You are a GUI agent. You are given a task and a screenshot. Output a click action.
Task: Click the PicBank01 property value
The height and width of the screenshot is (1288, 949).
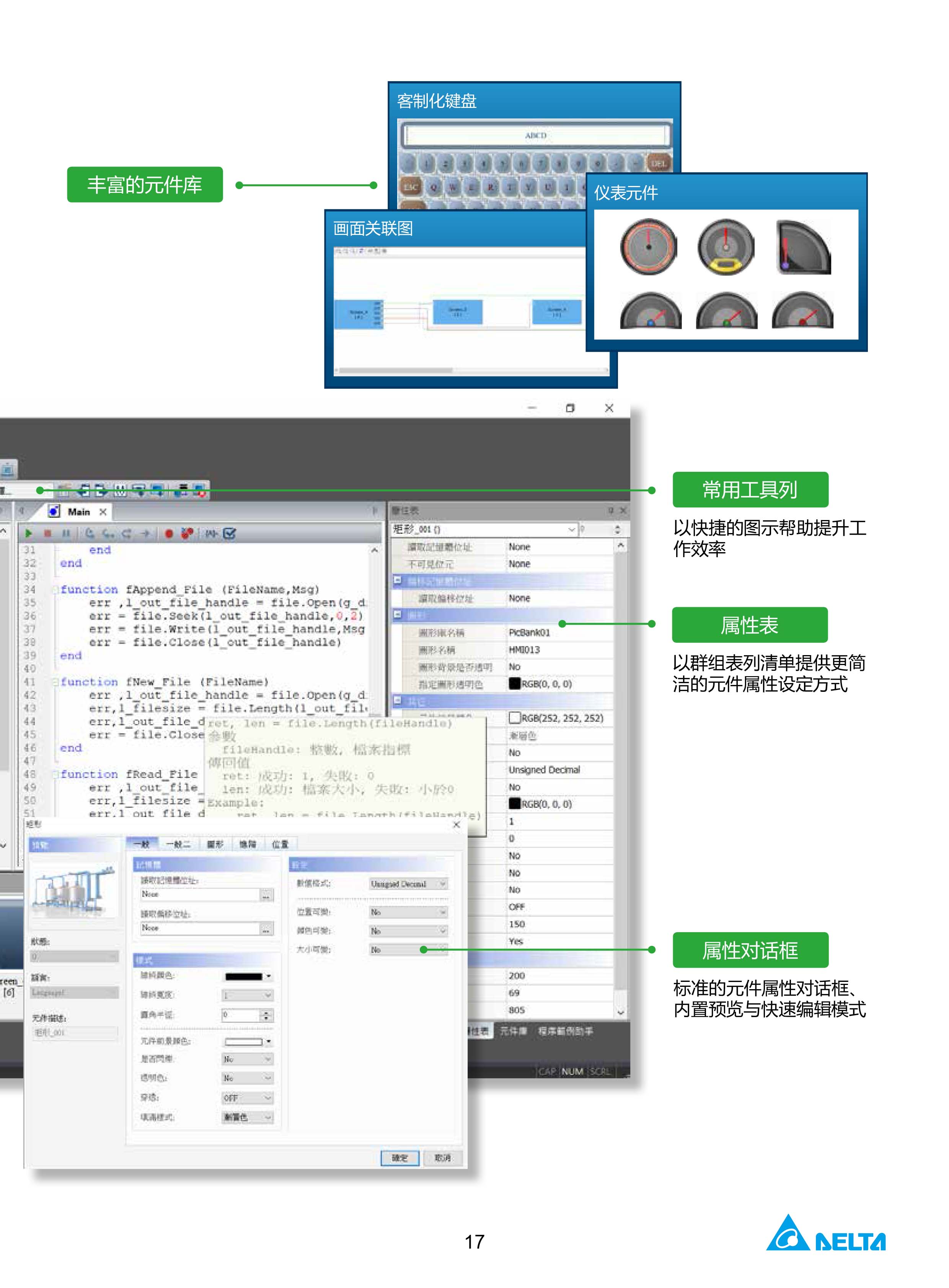pyautogui.click(x=529, y=633)
